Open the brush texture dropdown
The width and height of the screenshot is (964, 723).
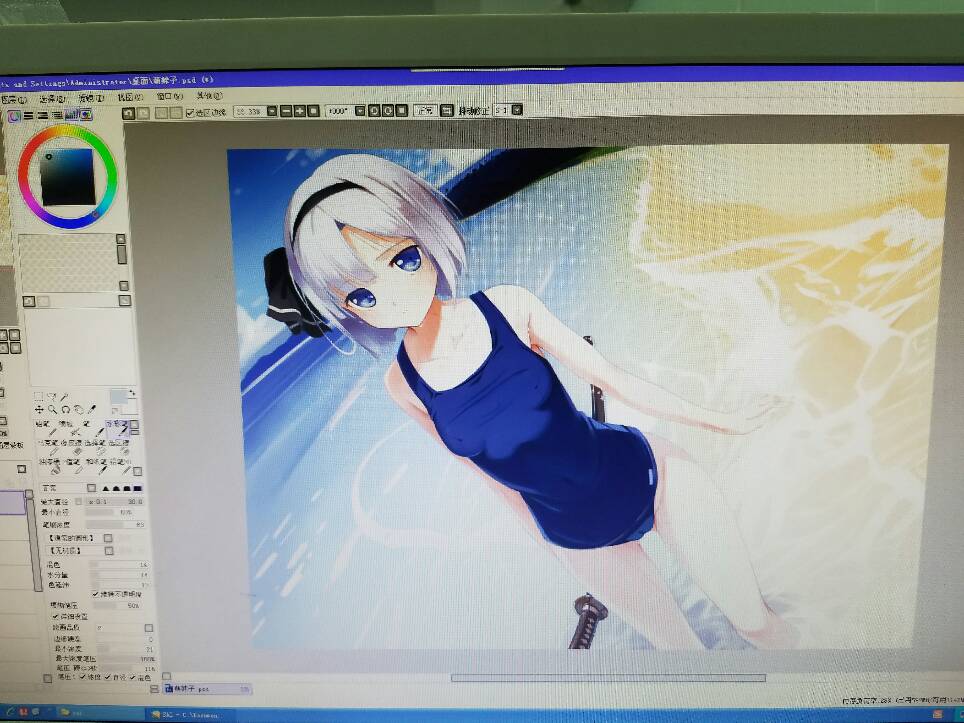coord(109,550)
